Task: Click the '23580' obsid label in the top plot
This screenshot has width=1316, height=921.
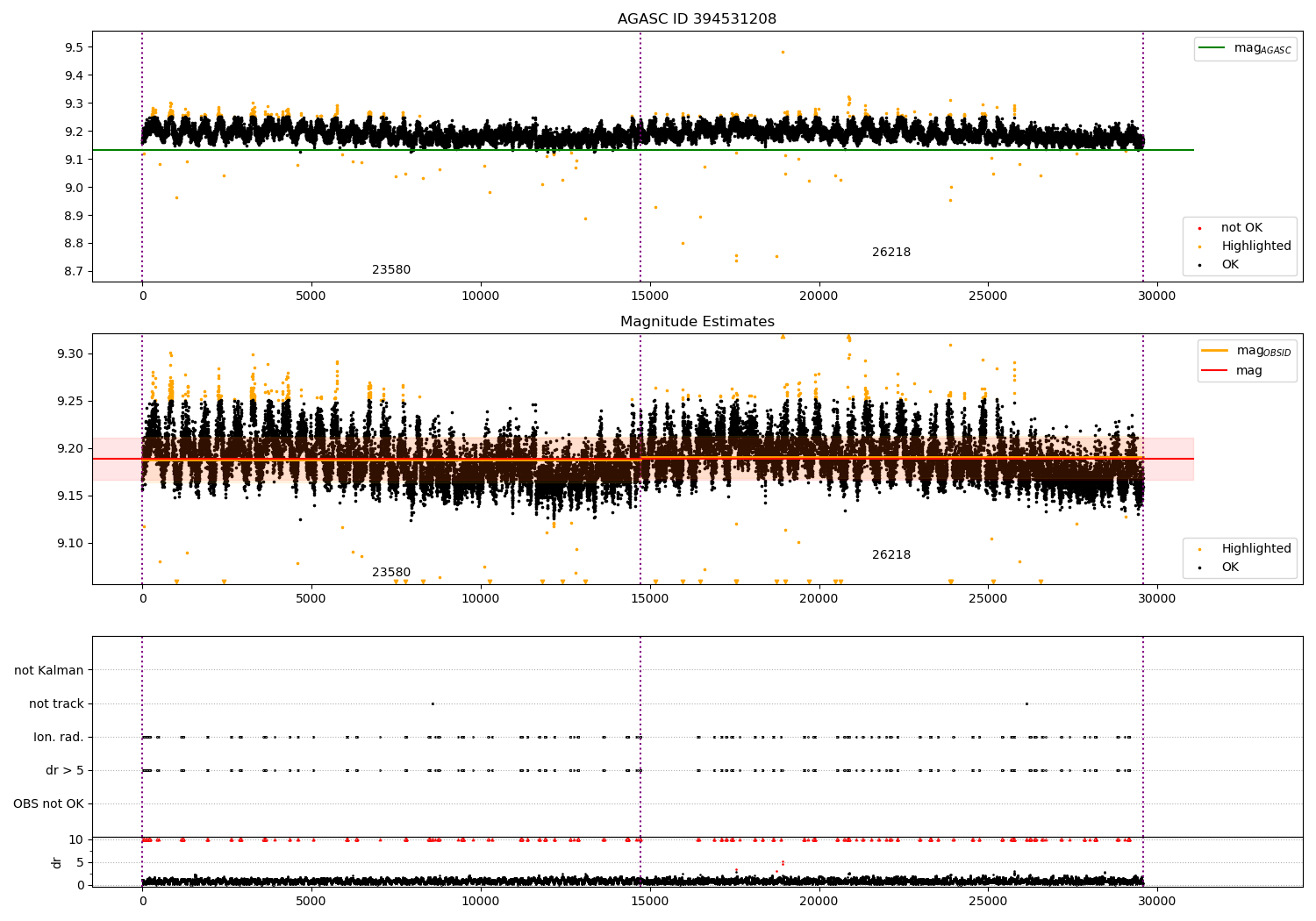Action: (x=391, y=270)
